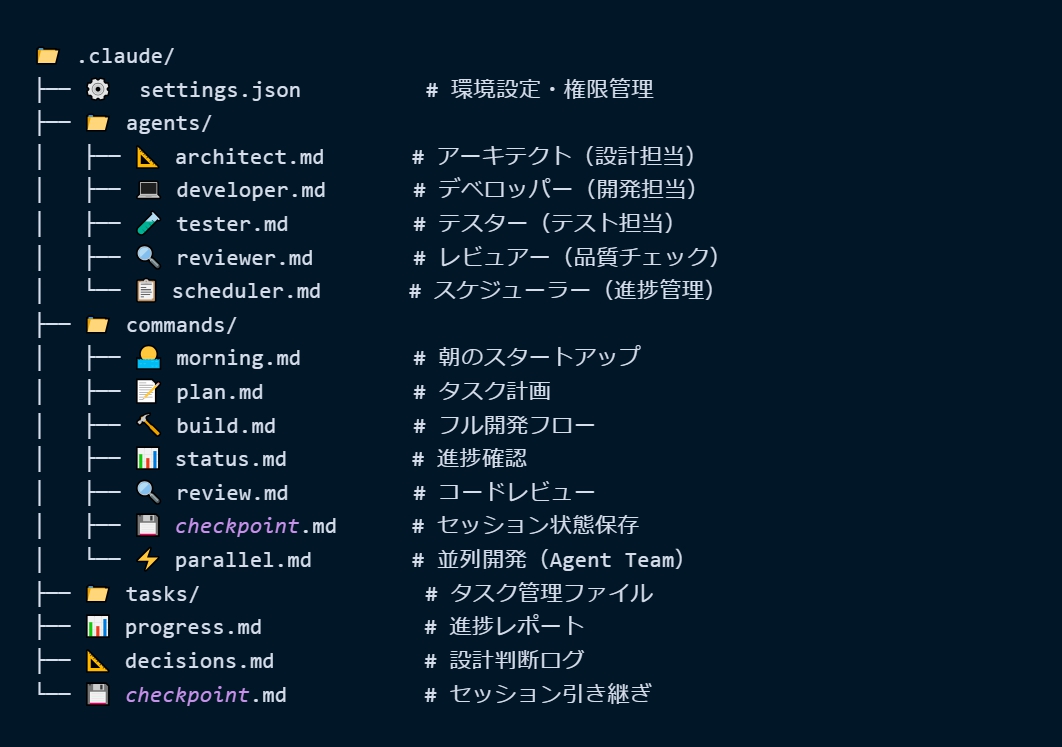The height and width of the screenshot is (747, 1062).
Task: Open the status.md file
Action: [231, 459]
